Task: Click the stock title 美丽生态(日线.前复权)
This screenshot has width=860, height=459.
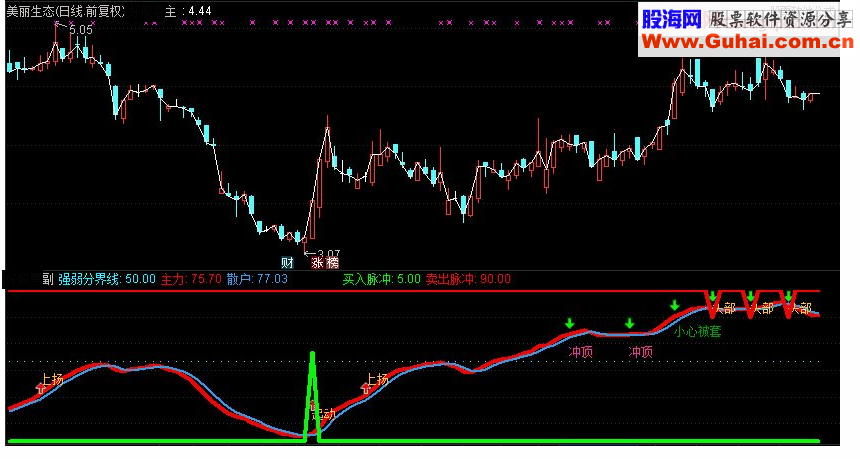Action: 65,11
